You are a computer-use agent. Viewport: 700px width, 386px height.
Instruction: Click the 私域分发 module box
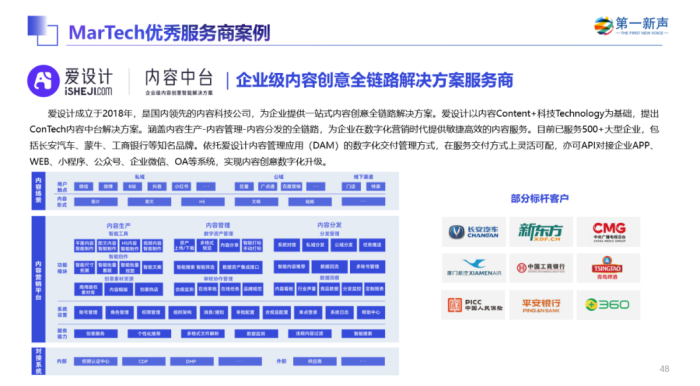pyautogui.click(x=315, y=245)
